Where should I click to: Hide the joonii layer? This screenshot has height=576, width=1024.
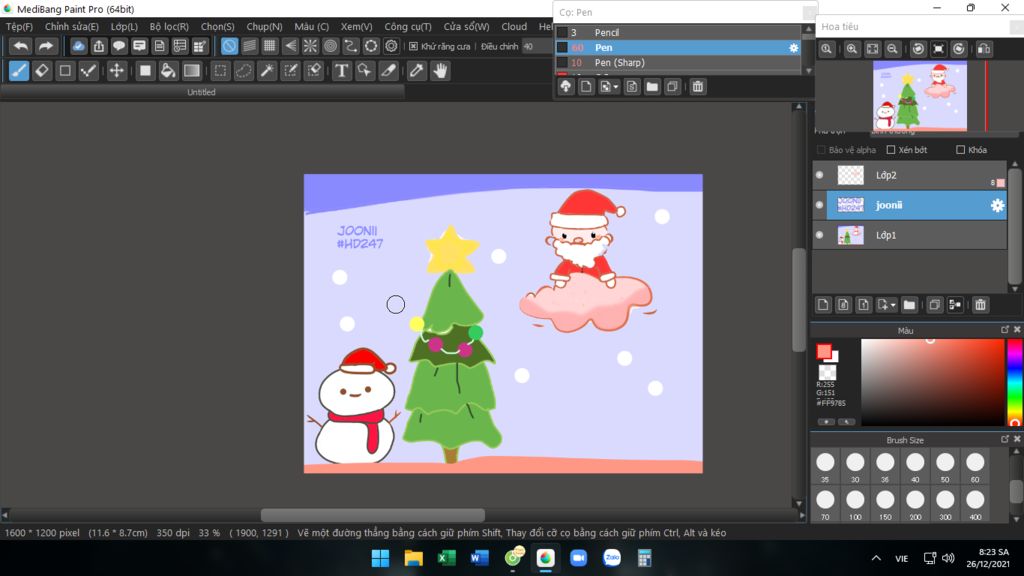[x=820, y=205]
